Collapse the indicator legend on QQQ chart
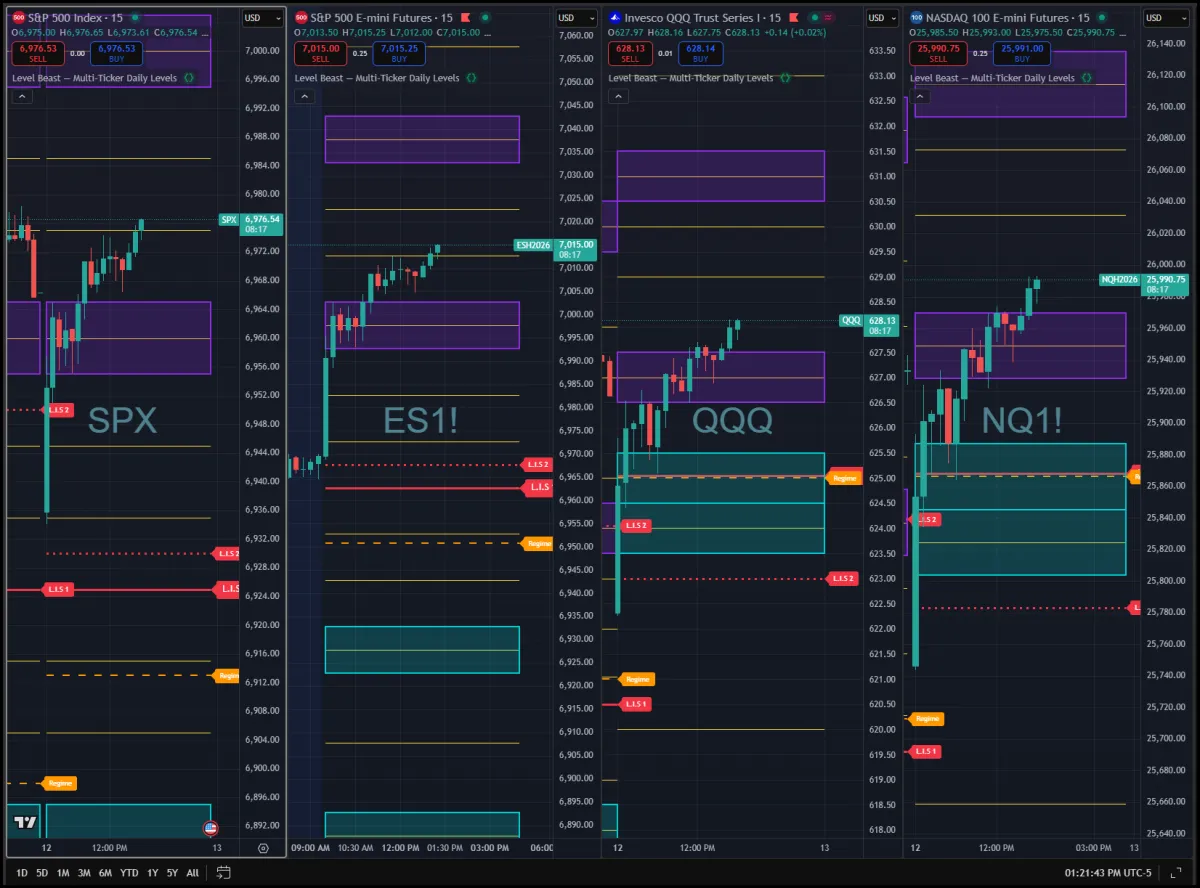1200x888 pixels. 618,96
